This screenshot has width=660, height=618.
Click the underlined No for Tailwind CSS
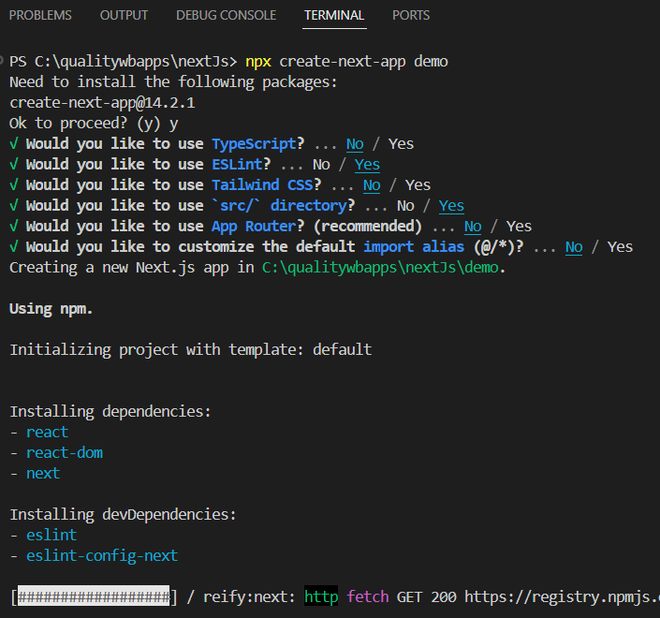coord(372,186)
